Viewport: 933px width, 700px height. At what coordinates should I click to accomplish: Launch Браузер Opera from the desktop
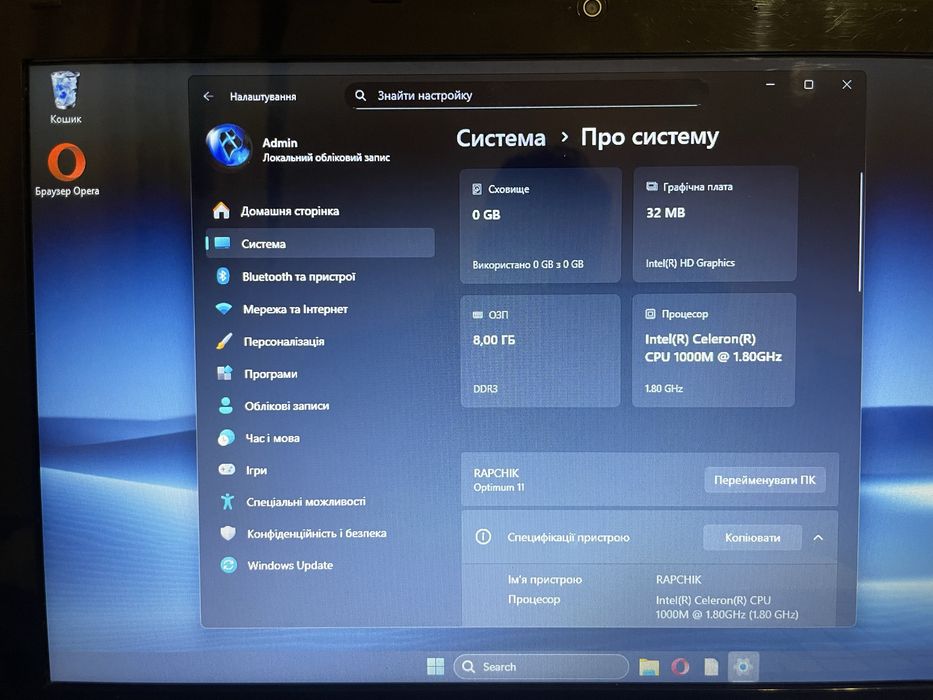pos(67,169)
